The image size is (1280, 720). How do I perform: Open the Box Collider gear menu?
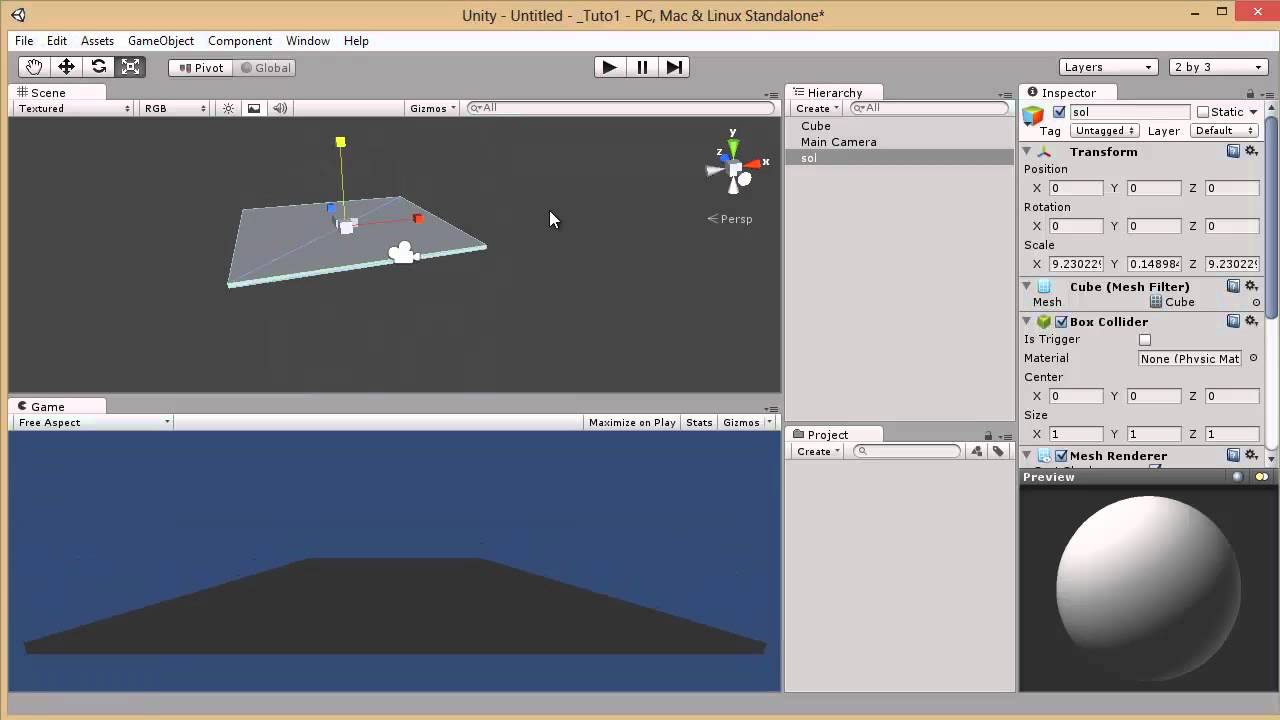point(1251,321)
